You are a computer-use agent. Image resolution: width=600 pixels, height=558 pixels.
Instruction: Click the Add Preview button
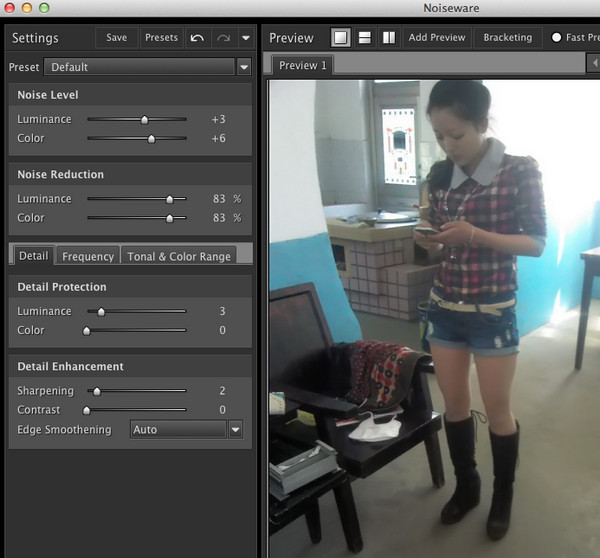[x=437, y=38]
